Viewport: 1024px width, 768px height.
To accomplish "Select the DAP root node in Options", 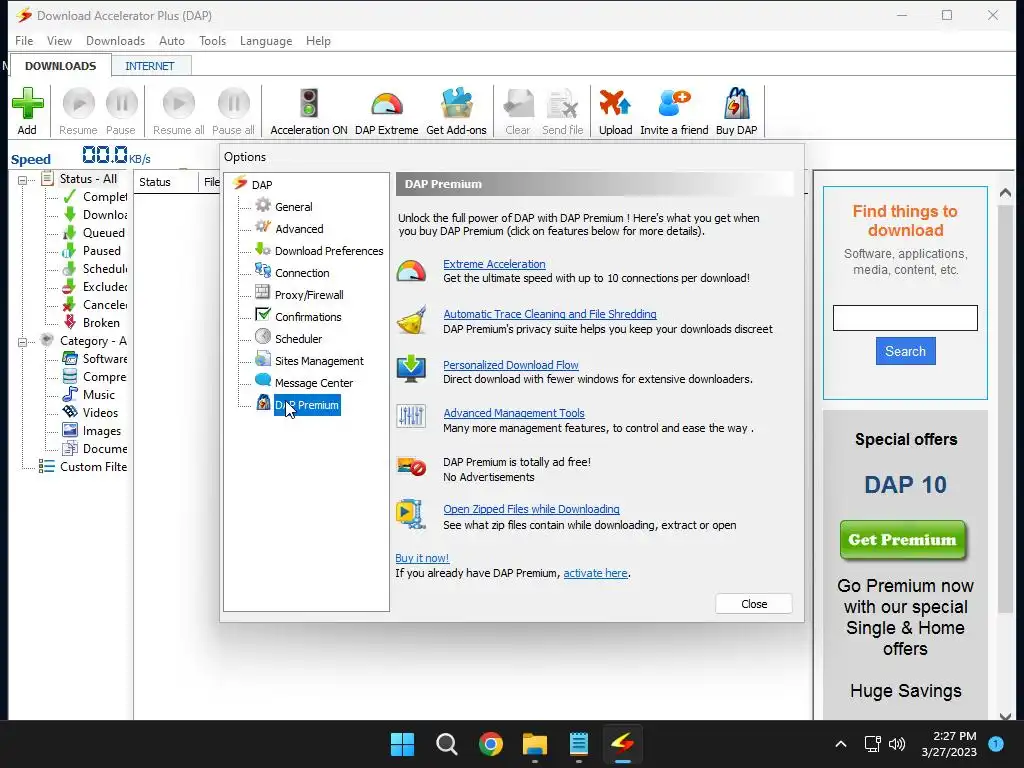I will (262, 185).
